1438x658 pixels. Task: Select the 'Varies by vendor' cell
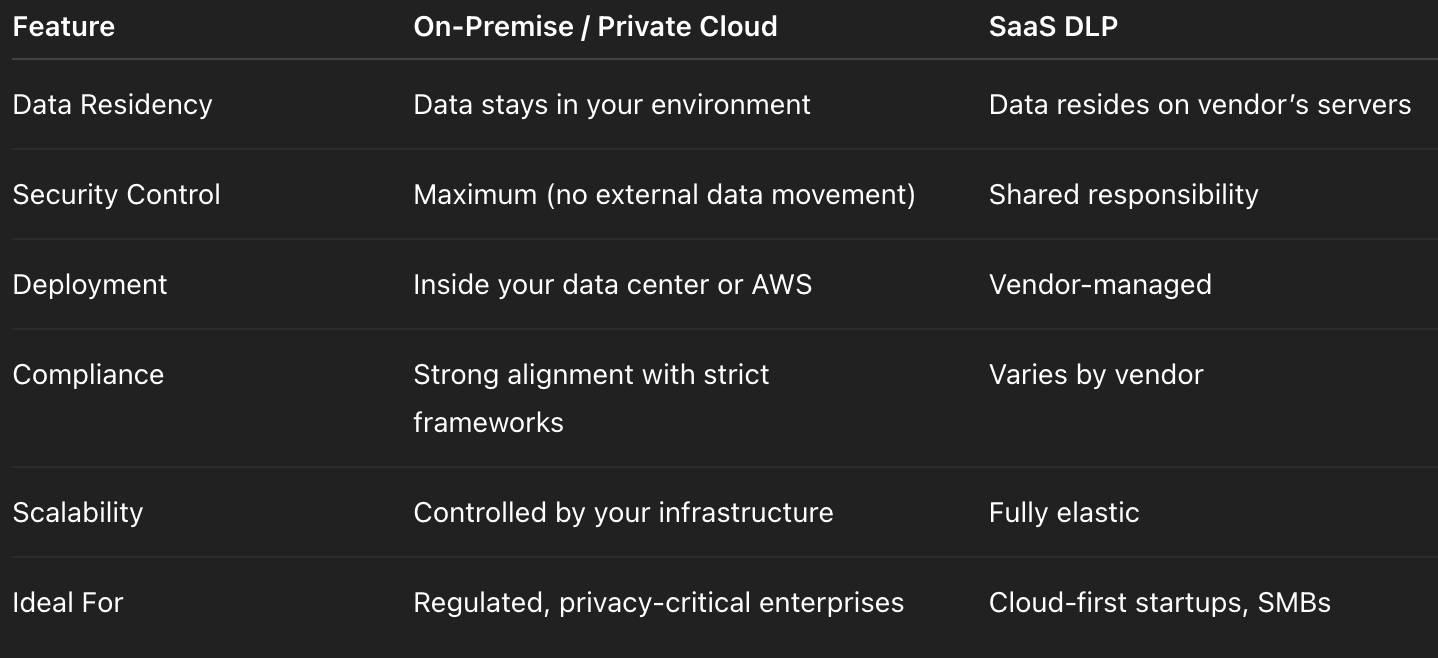(1096, 375)
